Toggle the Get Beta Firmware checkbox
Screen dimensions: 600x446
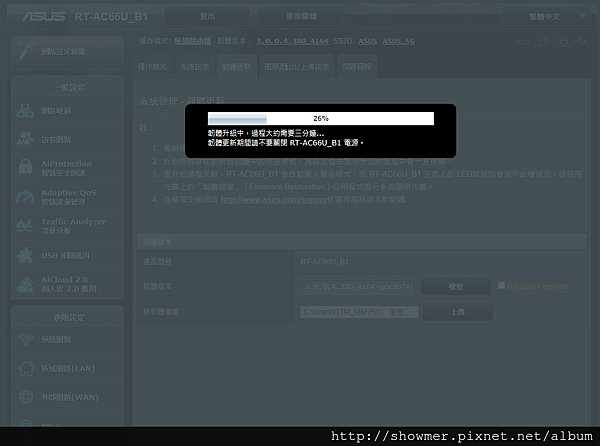(501, 285)
